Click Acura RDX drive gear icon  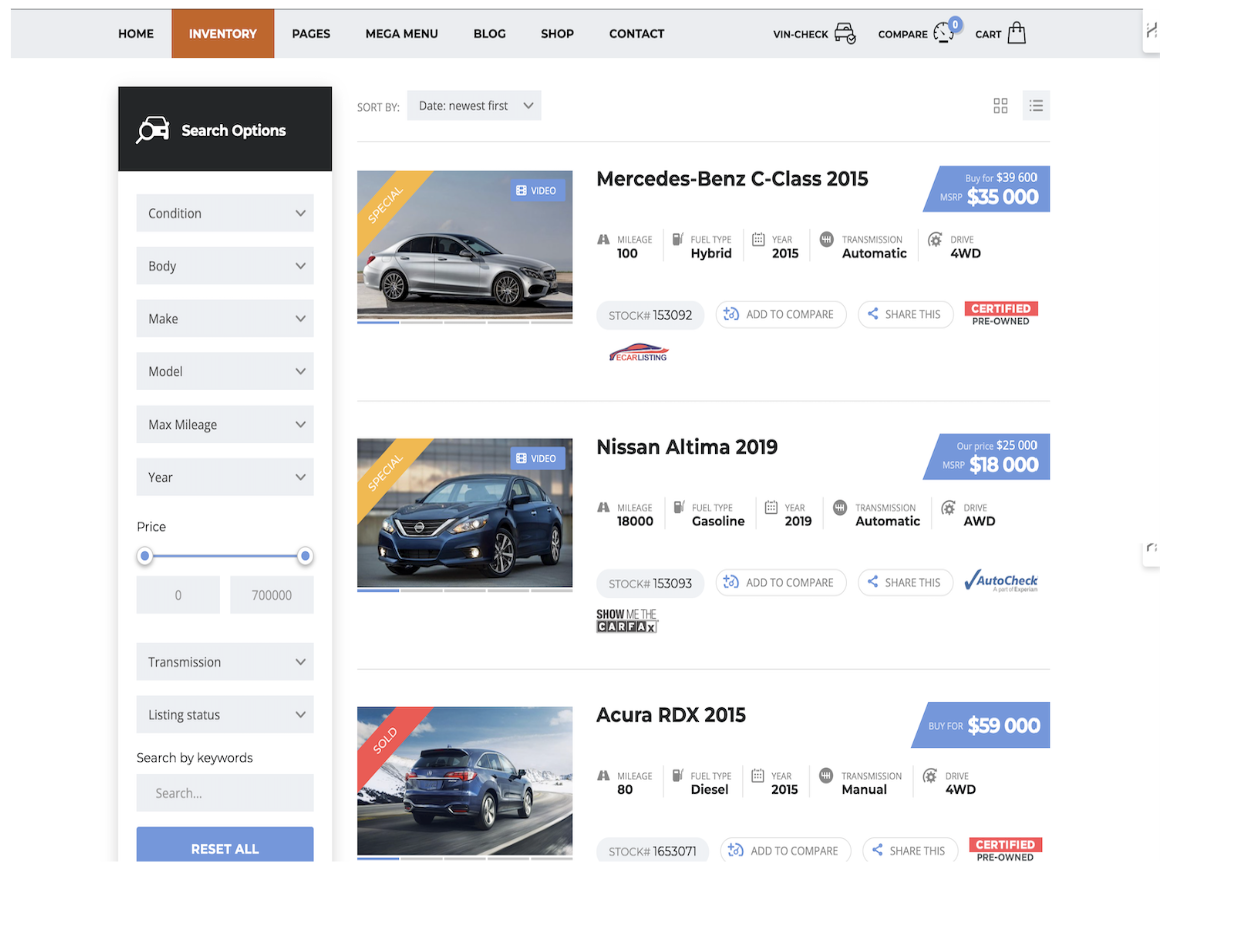[930, 775]
